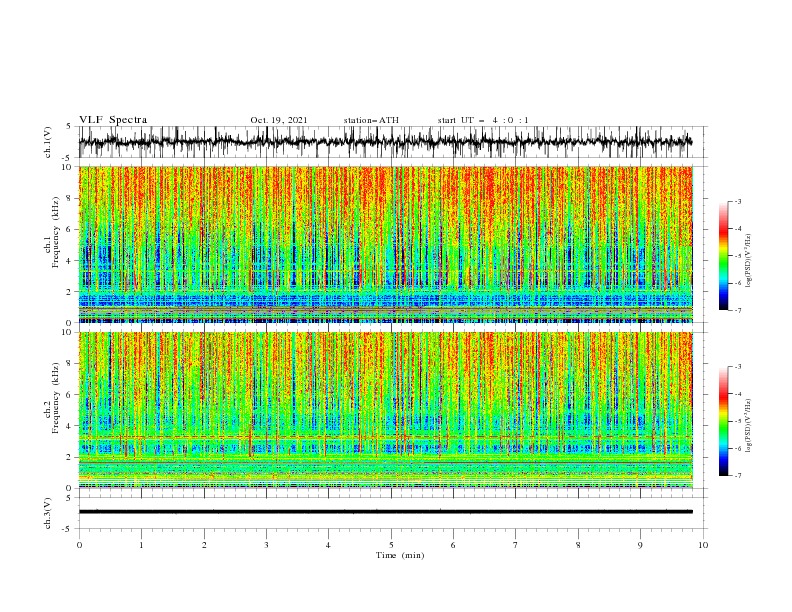Viewport: 792px width, 612px height.
Task: Click the "VLF Spectra" plot title
Action: pyautogui.click(x=113, y=120)
